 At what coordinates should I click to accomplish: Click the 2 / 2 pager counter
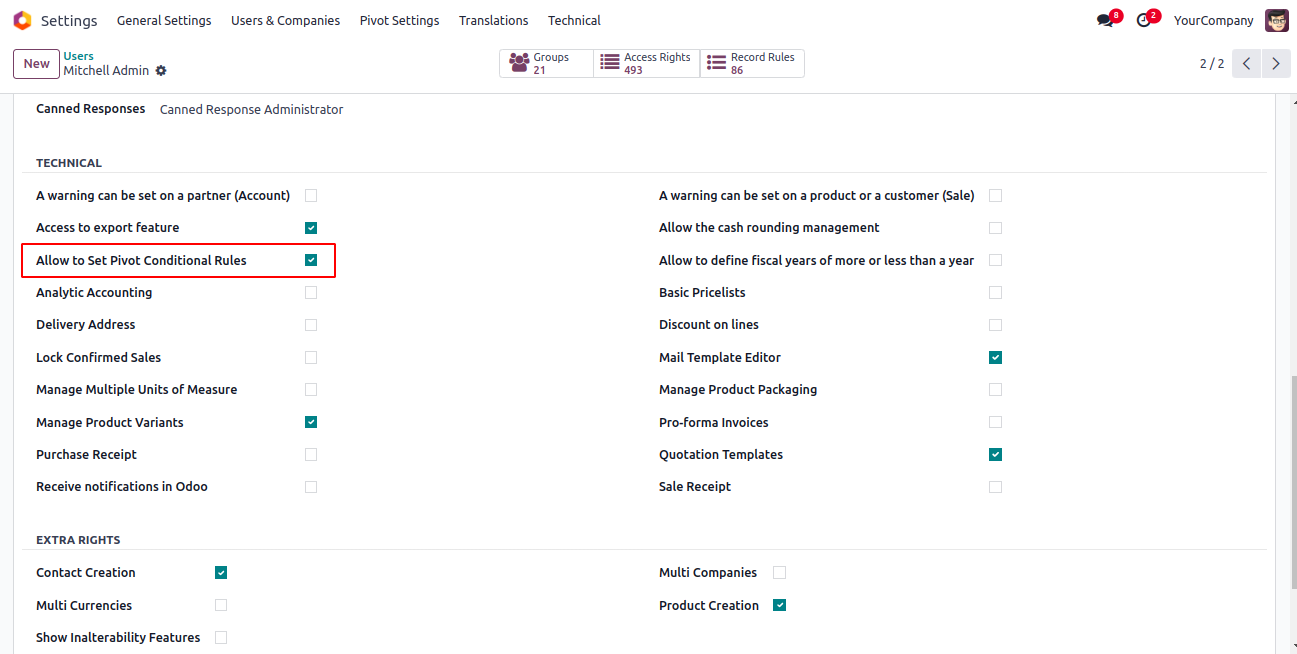tap(1212, 63)
